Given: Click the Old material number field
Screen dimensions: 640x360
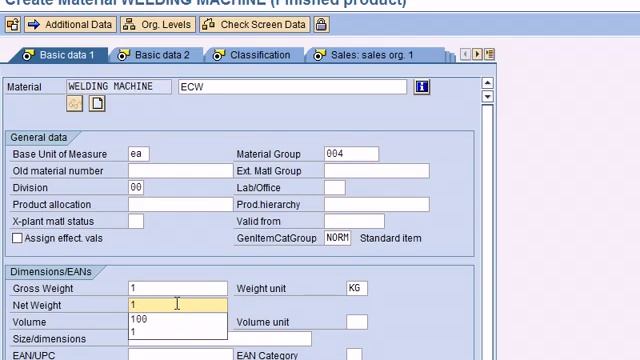Looking at the screenshot, I should [x=180, y=171].
